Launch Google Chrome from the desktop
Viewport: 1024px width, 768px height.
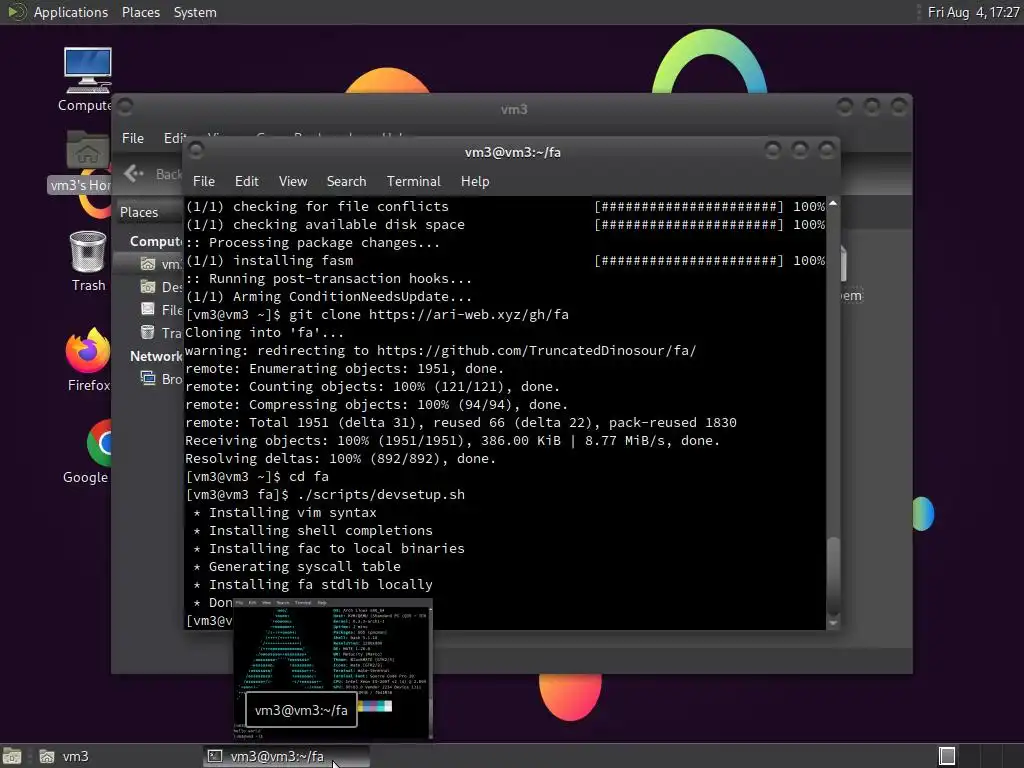[88, 452]
